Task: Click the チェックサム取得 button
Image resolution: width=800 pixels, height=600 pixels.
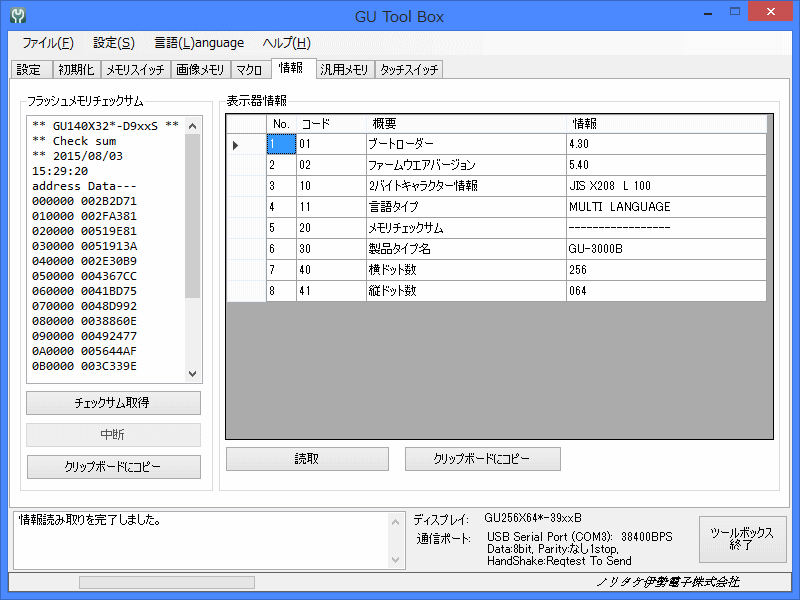Action: click(x=113, y=403)
